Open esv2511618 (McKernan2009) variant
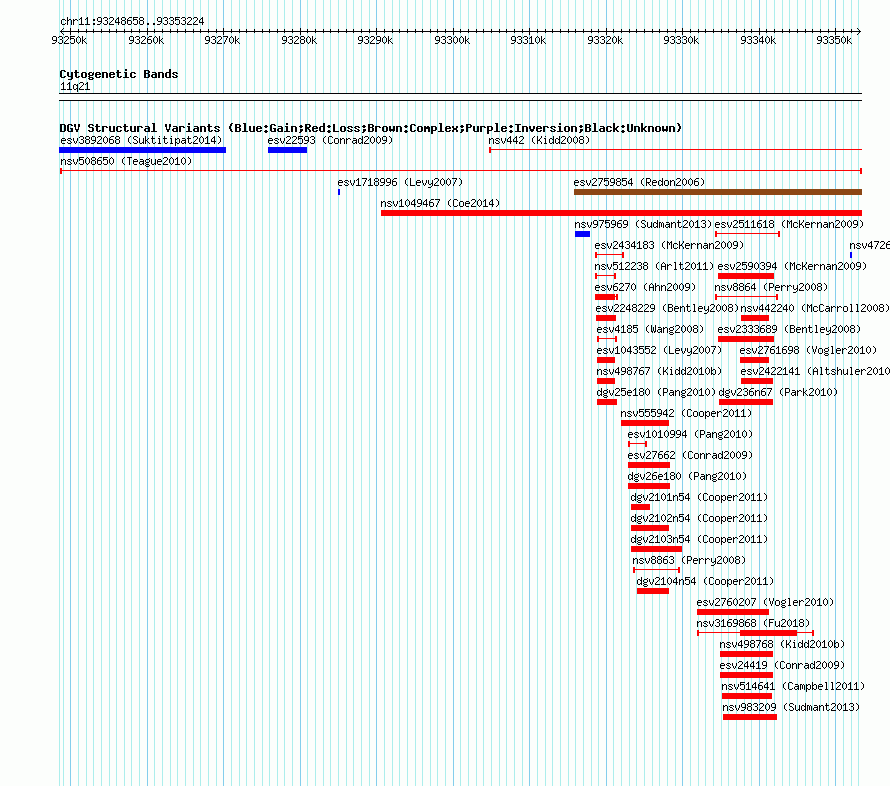Image resolution: width=890 pixels, height=786 pixels. [789, 224]
